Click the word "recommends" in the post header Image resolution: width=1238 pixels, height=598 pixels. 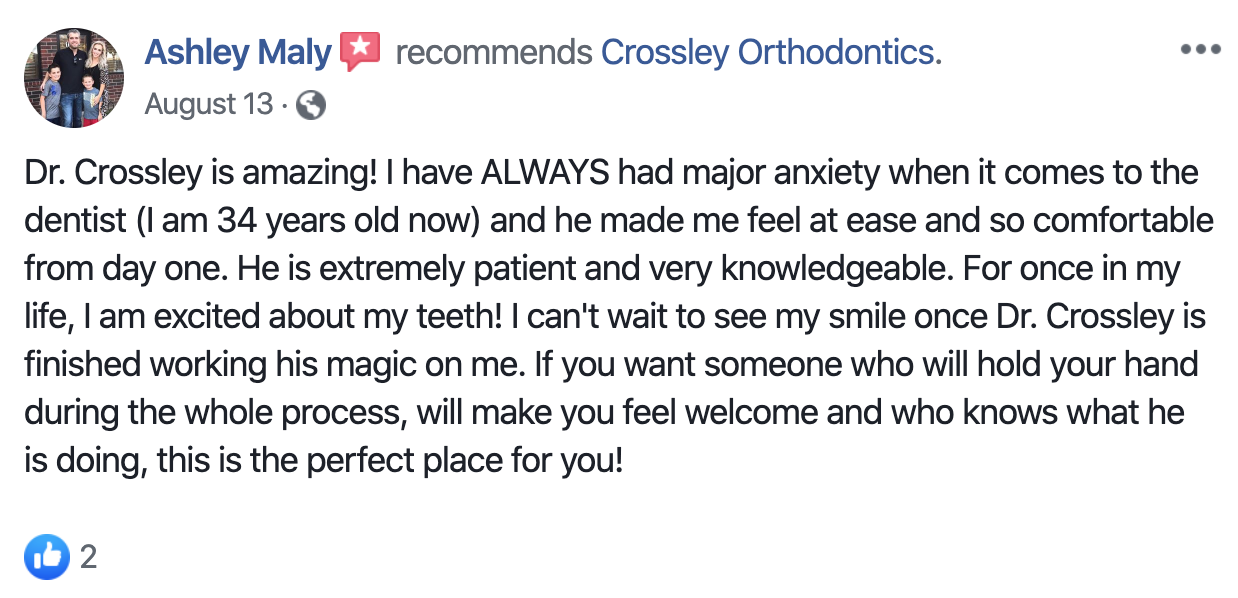coord(493,52)
